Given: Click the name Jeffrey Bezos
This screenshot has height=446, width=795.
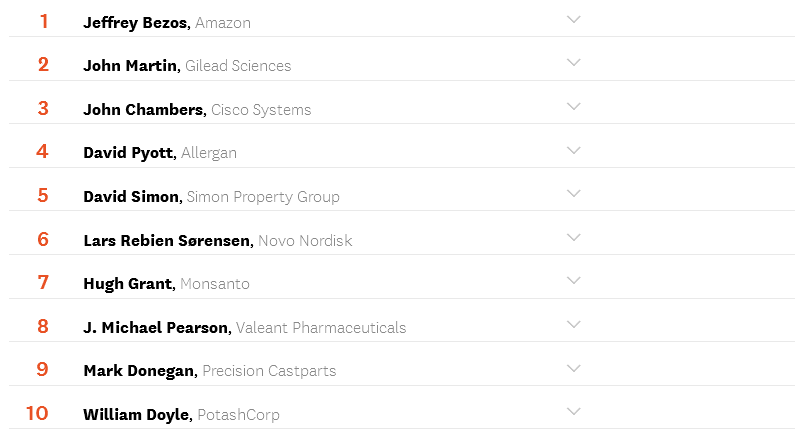Looking at the screenshot, I should 136,22.
